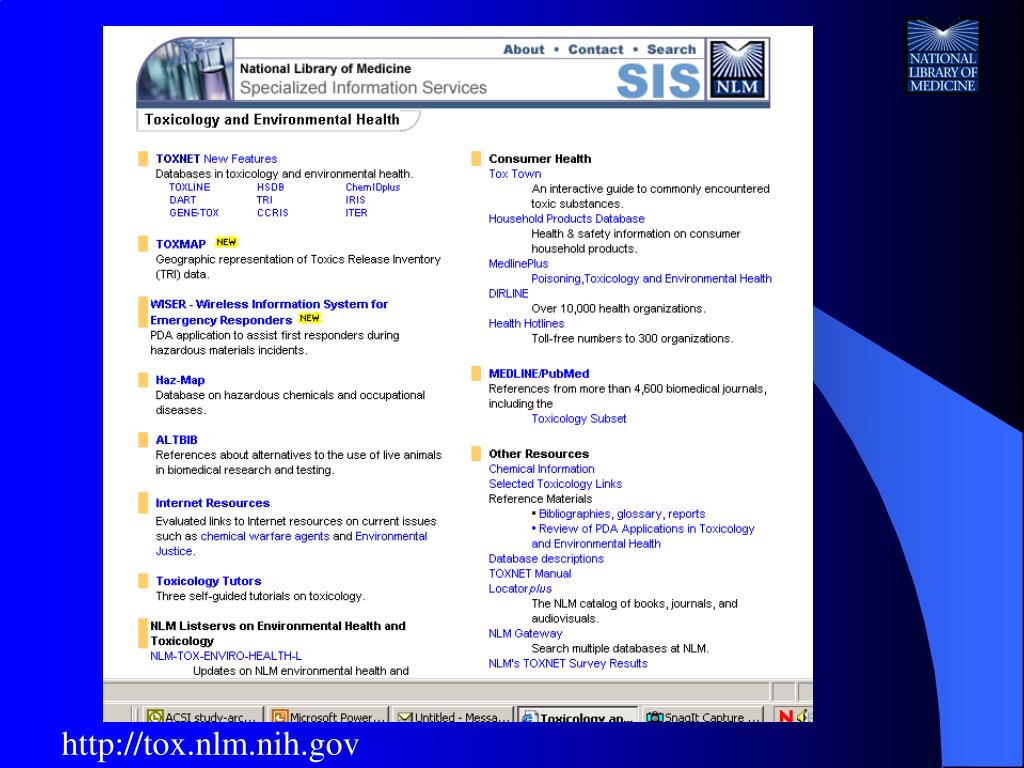Open the LocatorPlus link

tap(520, 589)
